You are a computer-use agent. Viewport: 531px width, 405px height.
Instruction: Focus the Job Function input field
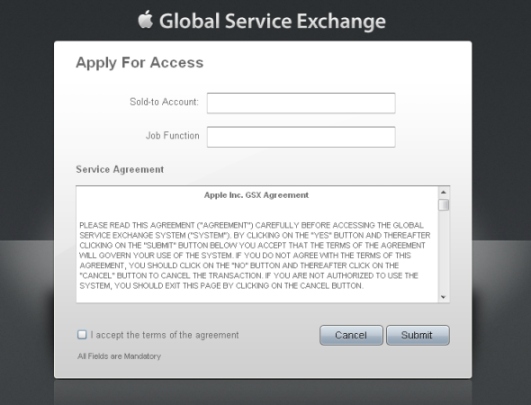[301, 137]
